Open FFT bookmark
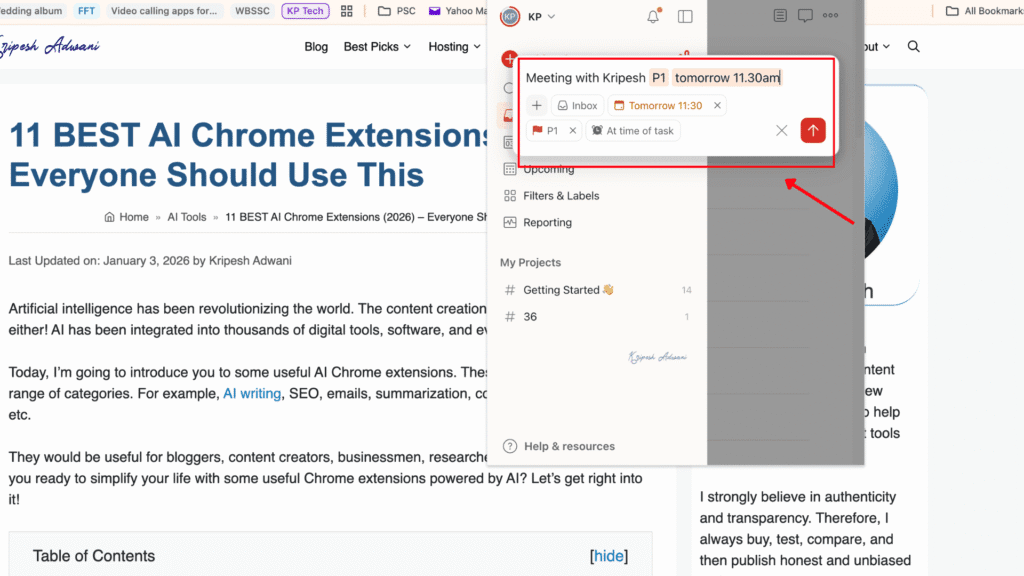Image resolution: width=1024 pixels, height=576 pixels. (x=86, y=11)
